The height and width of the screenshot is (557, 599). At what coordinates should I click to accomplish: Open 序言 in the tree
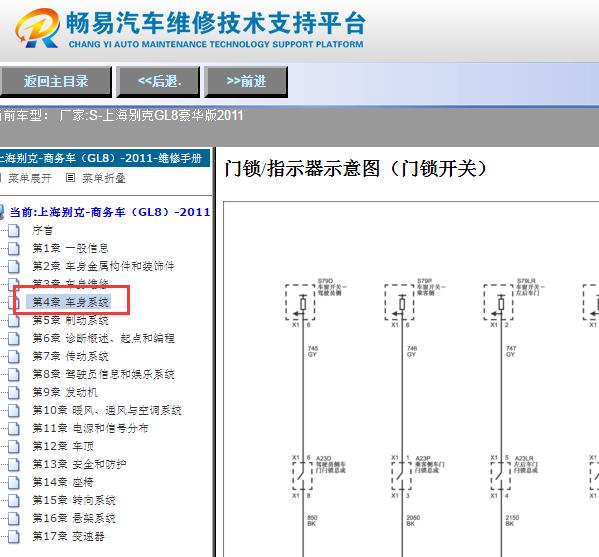(x=42, y=230)
